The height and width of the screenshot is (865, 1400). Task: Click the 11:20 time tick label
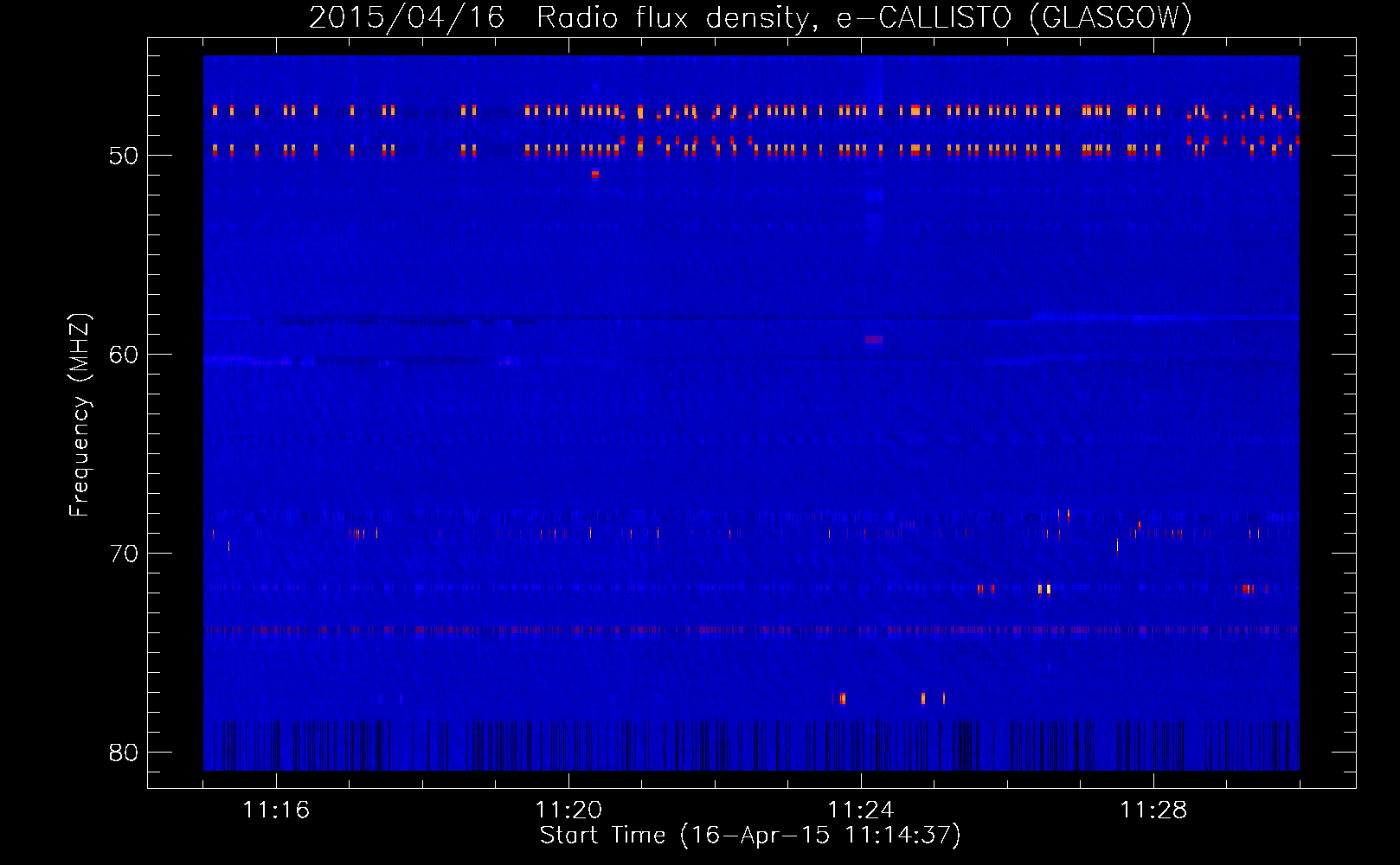click(568, 811)
